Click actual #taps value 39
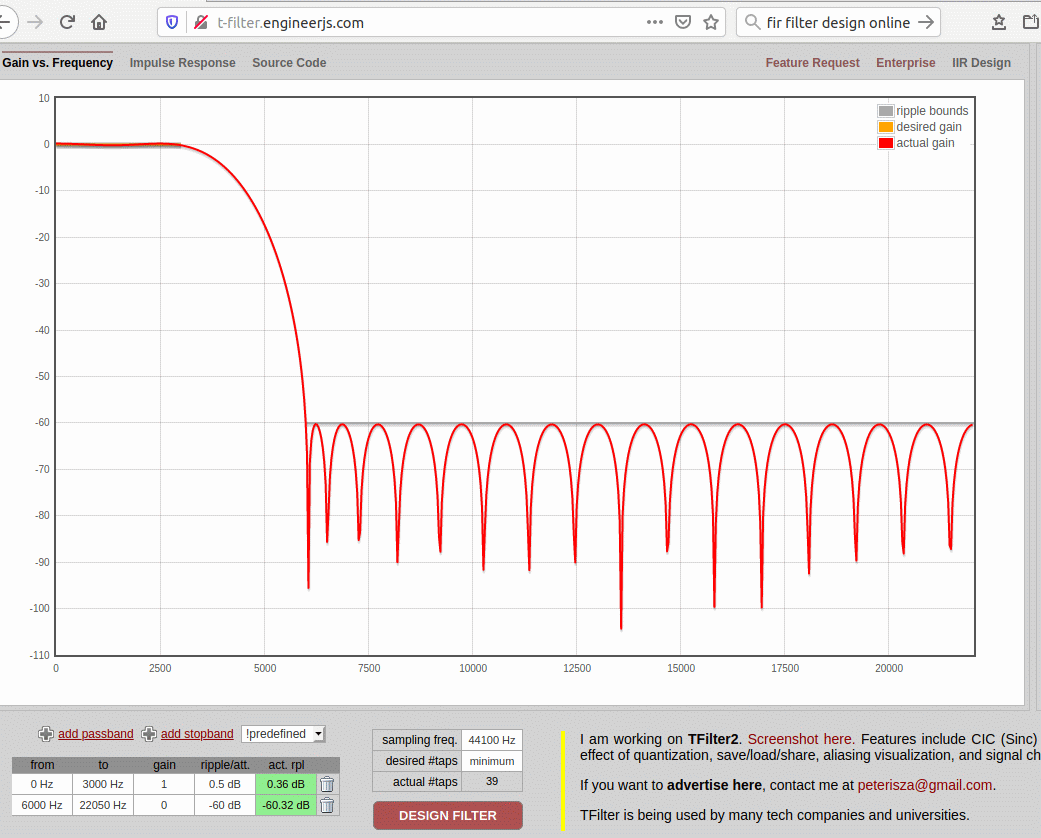This screenshot has width=1041, height=838. click(492, 782)
